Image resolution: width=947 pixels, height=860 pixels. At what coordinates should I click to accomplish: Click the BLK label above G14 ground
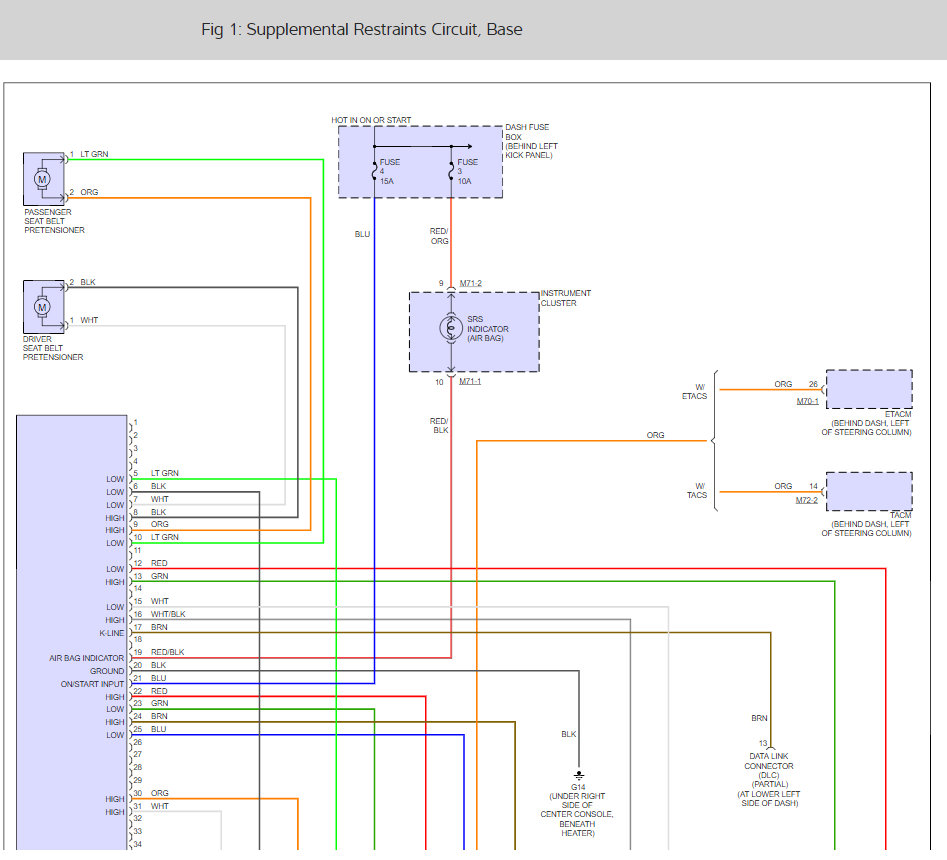click(x=568, y=734)
